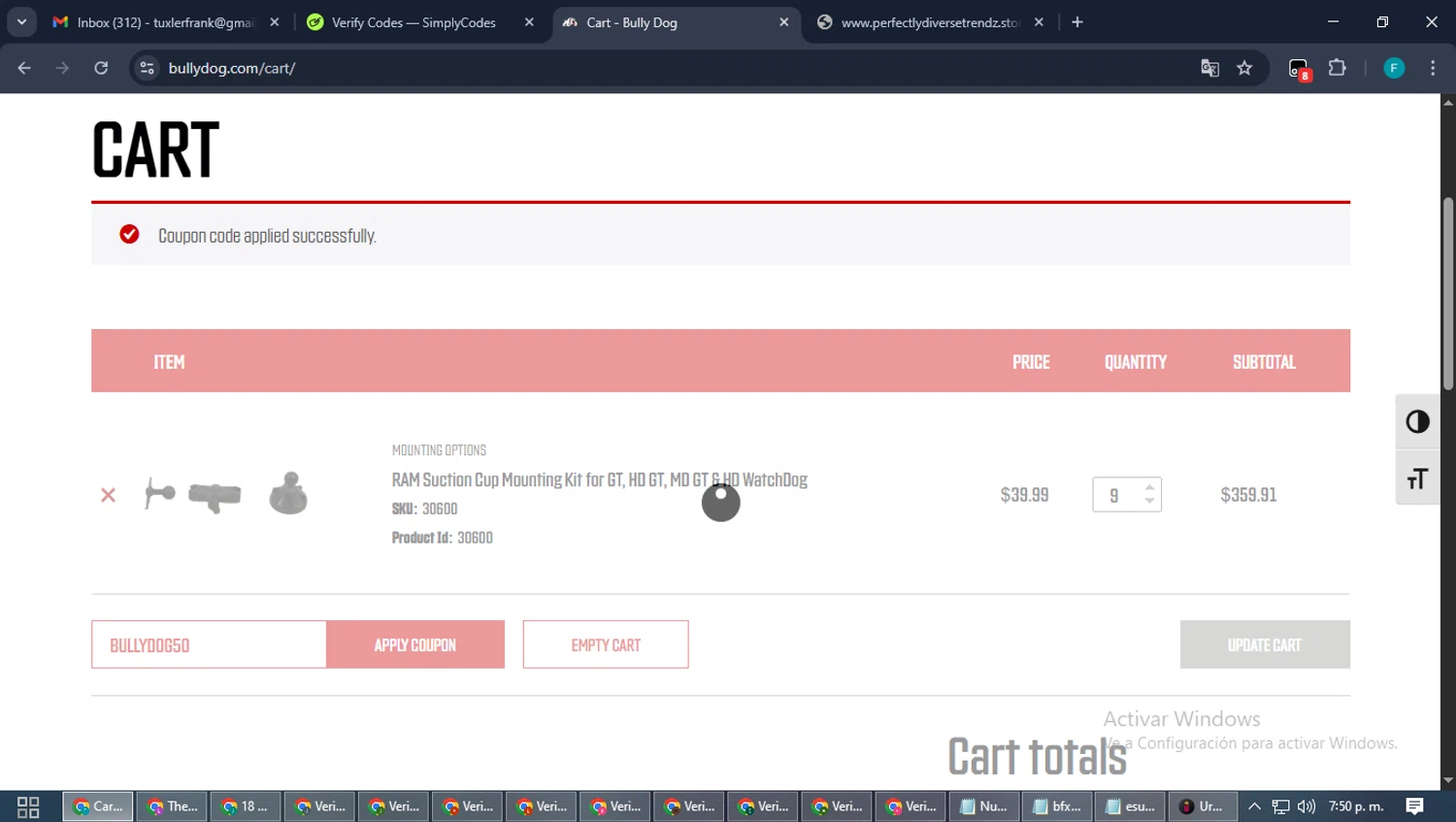
Task: Open Windows Task View button
Action: click(28, 806)
